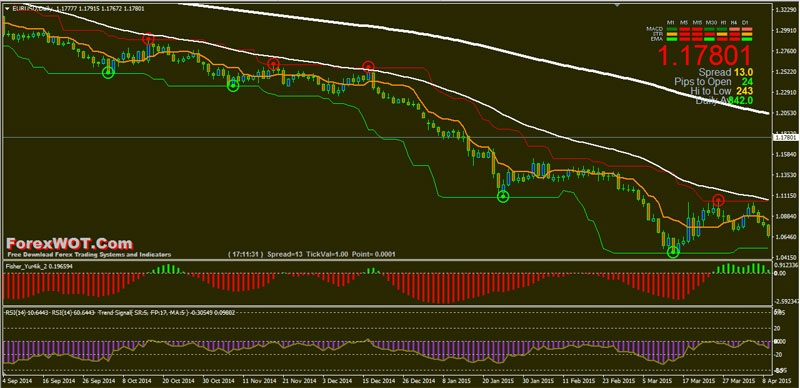Viewport: 800px width, 388px height.
Task: Click the 1.08840 price axis label
Action: (x=786, y=216)
